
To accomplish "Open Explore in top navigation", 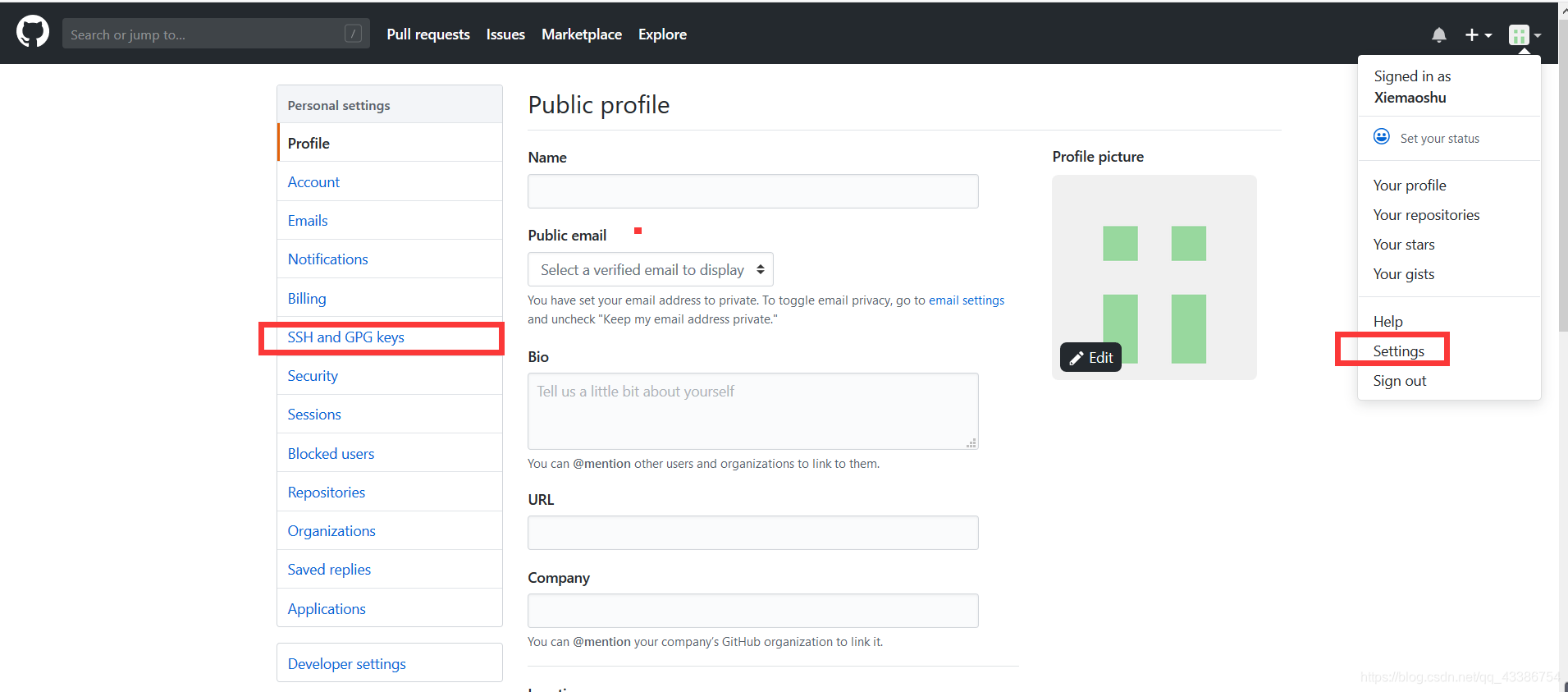I will (x=662, y=34).
